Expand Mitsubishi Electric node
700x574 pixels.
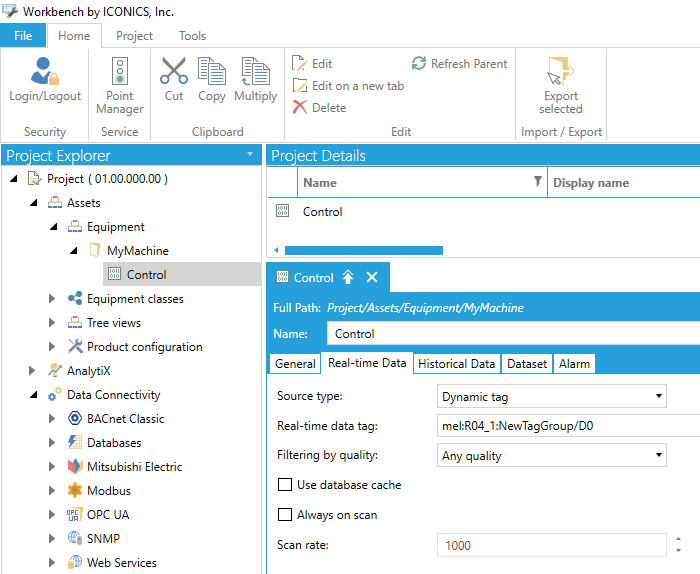click(x=52, y=466)
